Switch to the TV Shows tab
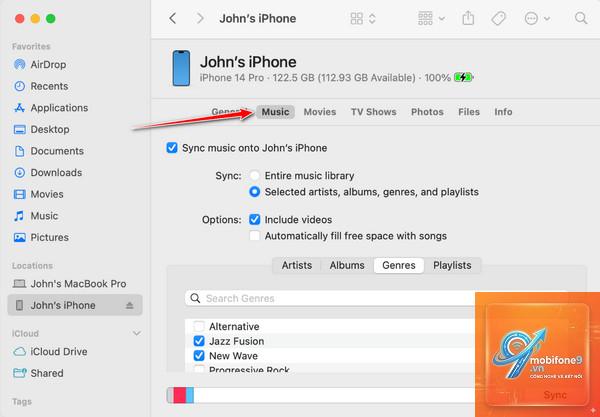The image size is (600, 417). (373, 112)
